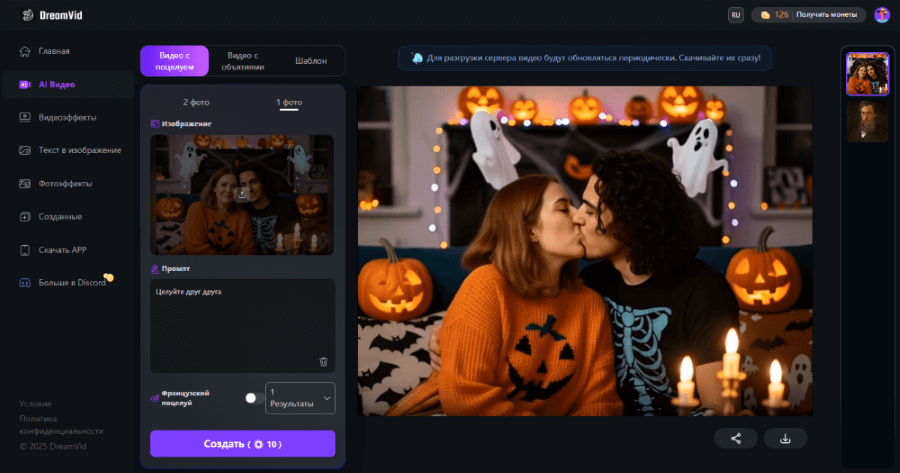Screen dimensions: 900x473
Task: Switch to the Видео с объятиями tab
Action: [x=244, y=61]
